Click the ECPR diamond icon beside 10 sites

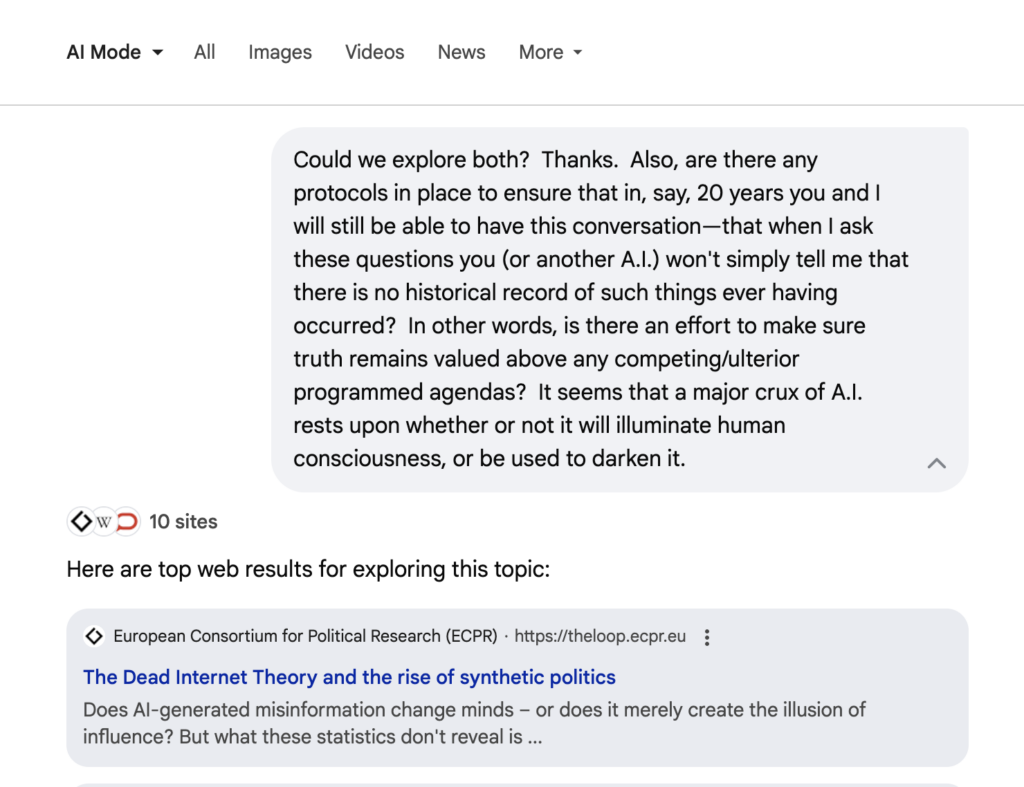tap(80, 521)
